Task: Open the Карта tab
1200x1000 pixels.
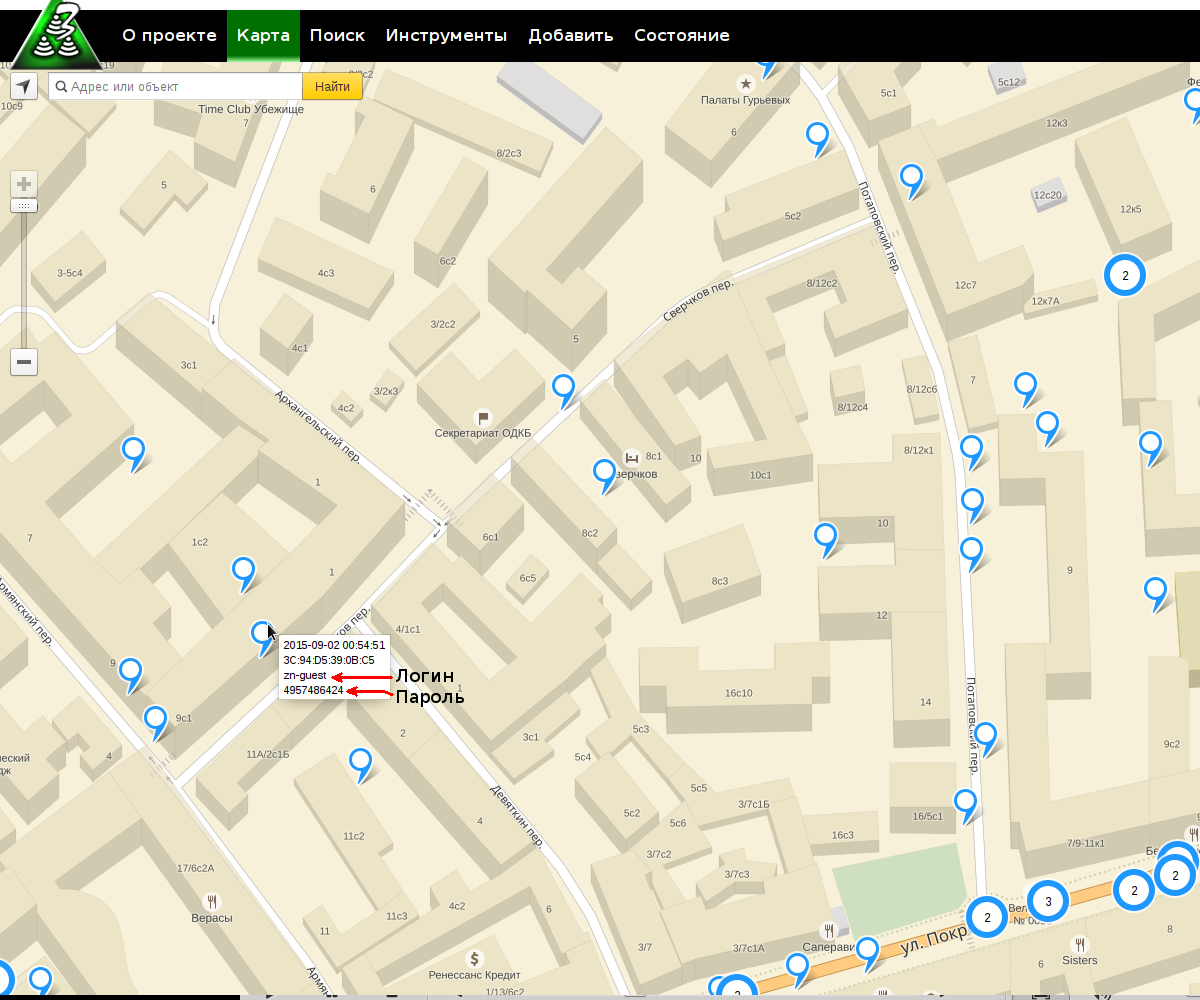Action: pos(263,35)
